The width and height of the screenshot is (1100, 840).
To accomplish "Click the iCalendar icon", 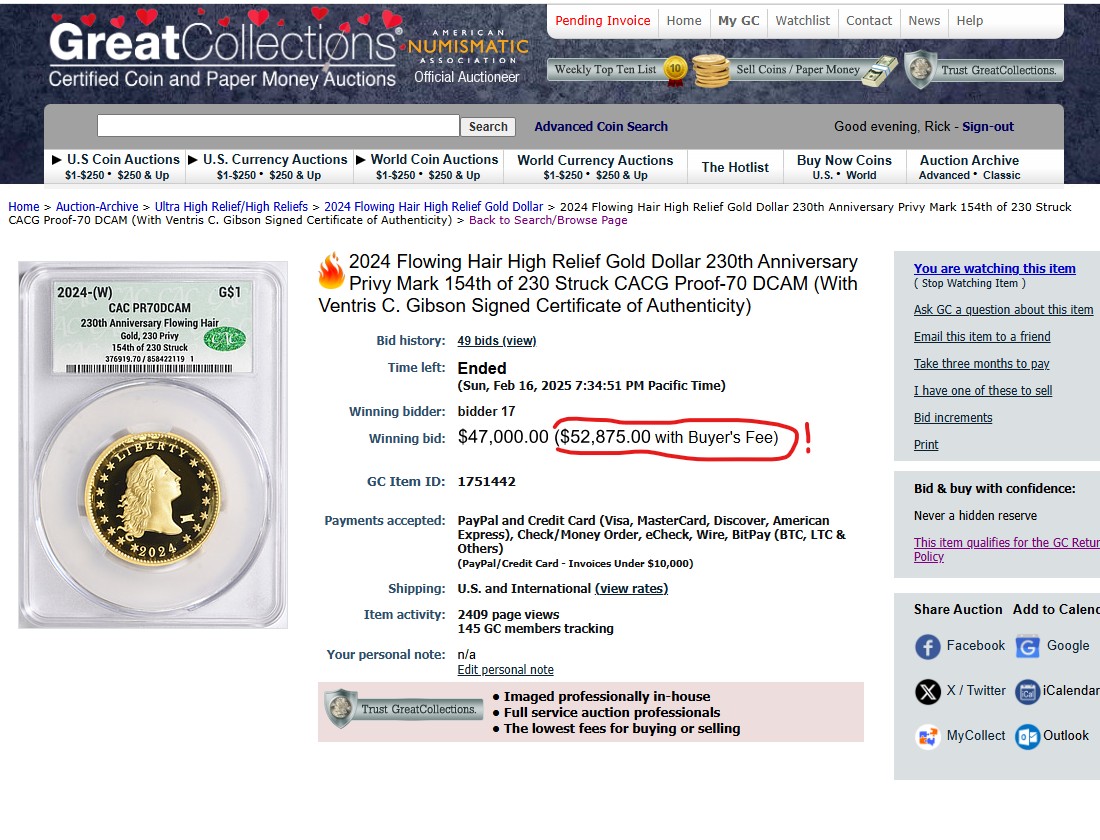I will point(1027,691).
